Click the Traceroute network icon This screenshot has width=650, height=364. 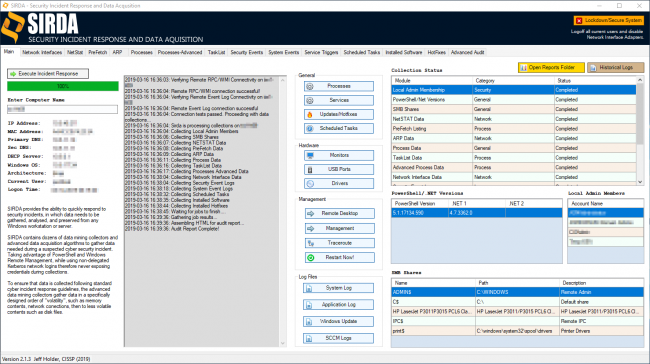click(x=310, y=243)
